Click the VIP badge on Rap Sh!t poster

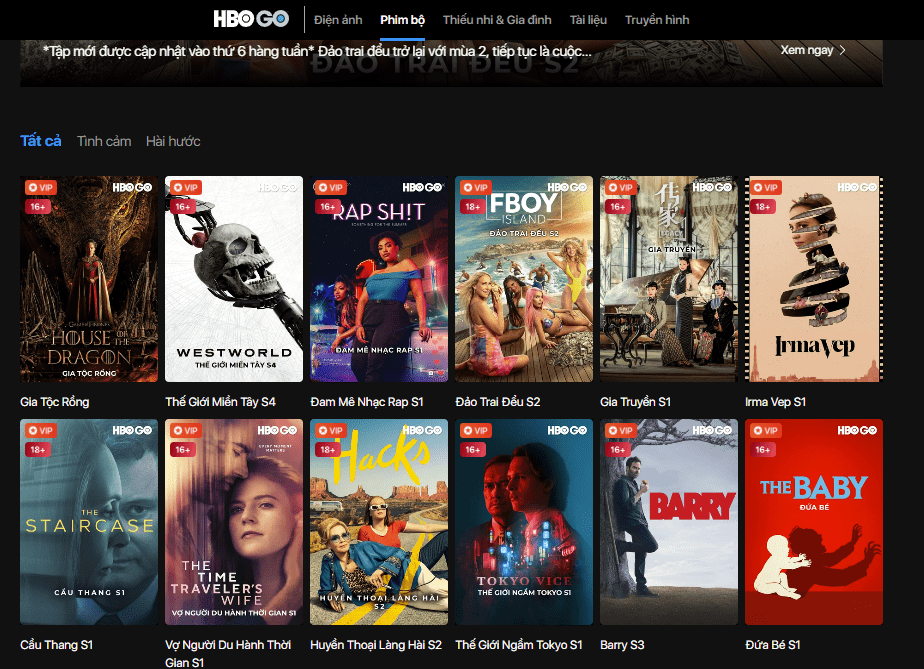click(330, 187)
